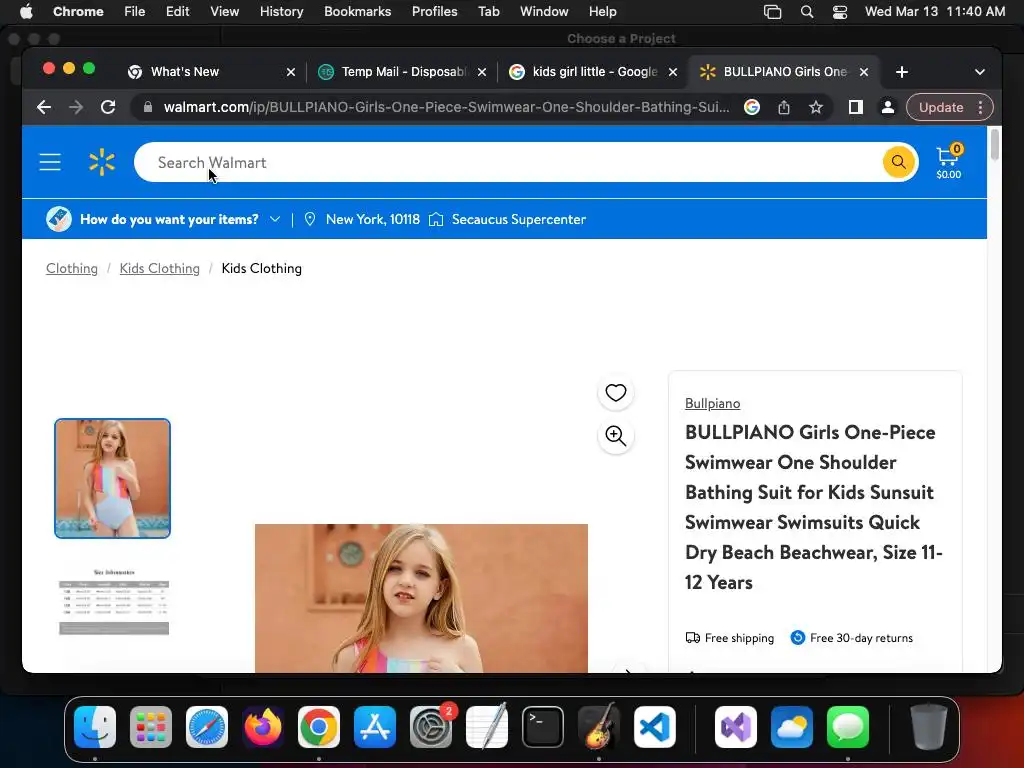Open Finder from the dock
The height and width of the screenshot is (768, 1024).
[x=95, y=727]
